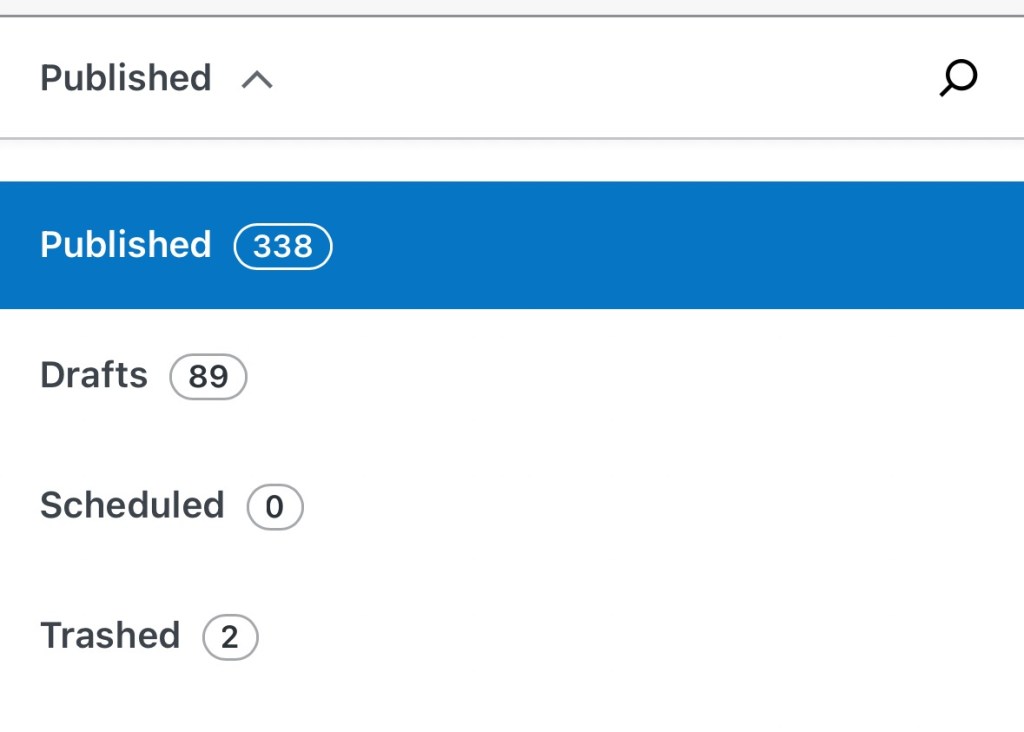1024x732 pixels.
Task: Click the 0 scheduled count badge
Action: point(275,507)
